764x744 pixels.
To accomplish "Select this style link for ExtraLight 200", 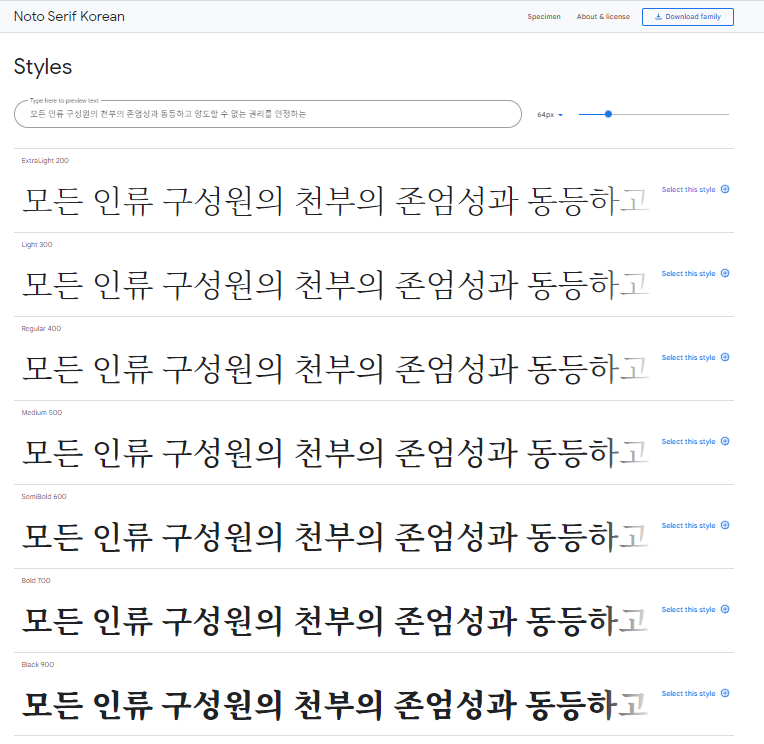I will pyautogui.click(x=688, y=190).
